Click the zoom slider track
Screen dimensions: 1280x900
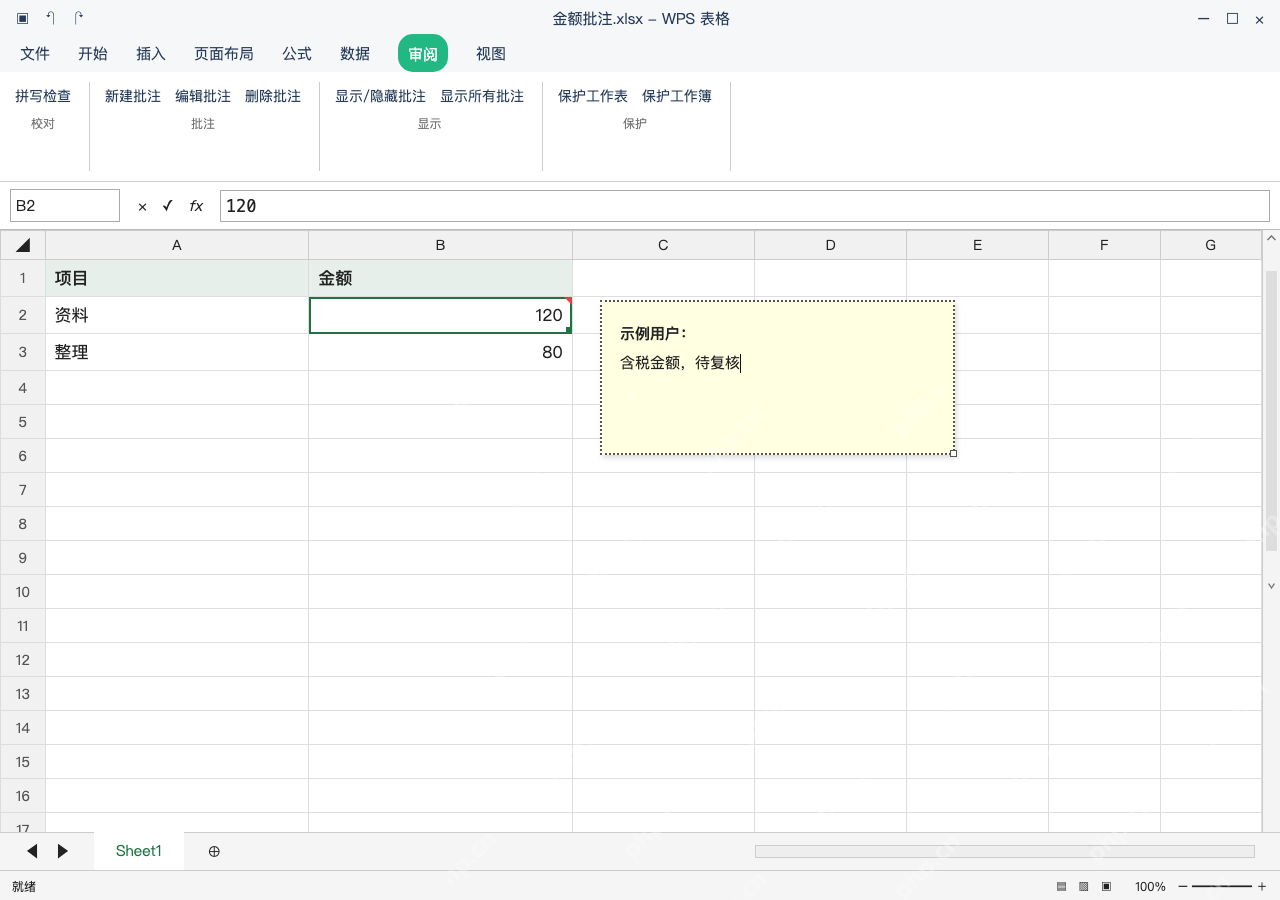pos(1222,886)
